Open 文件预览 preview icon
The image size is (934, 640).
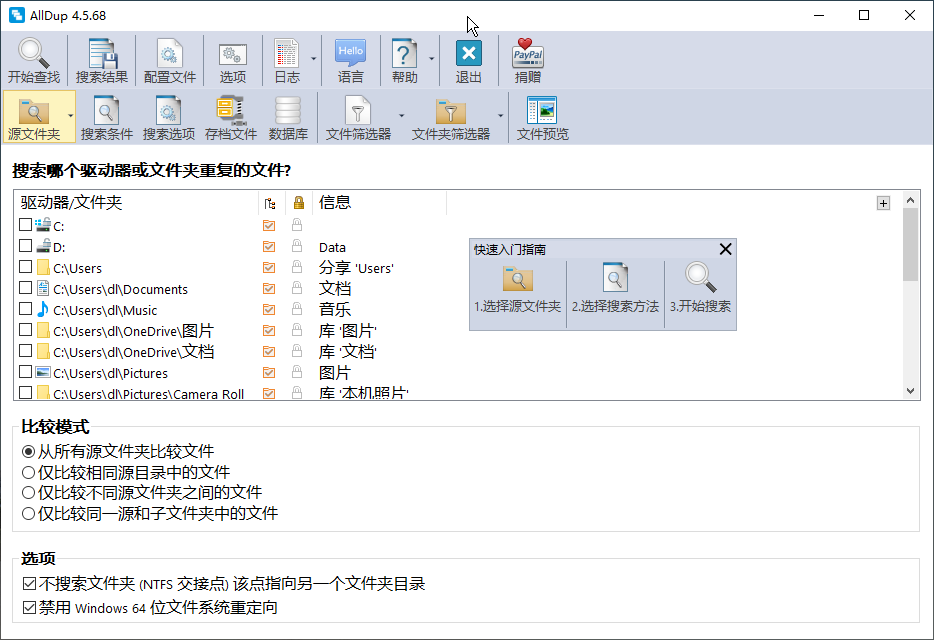(x=542, y=111)
